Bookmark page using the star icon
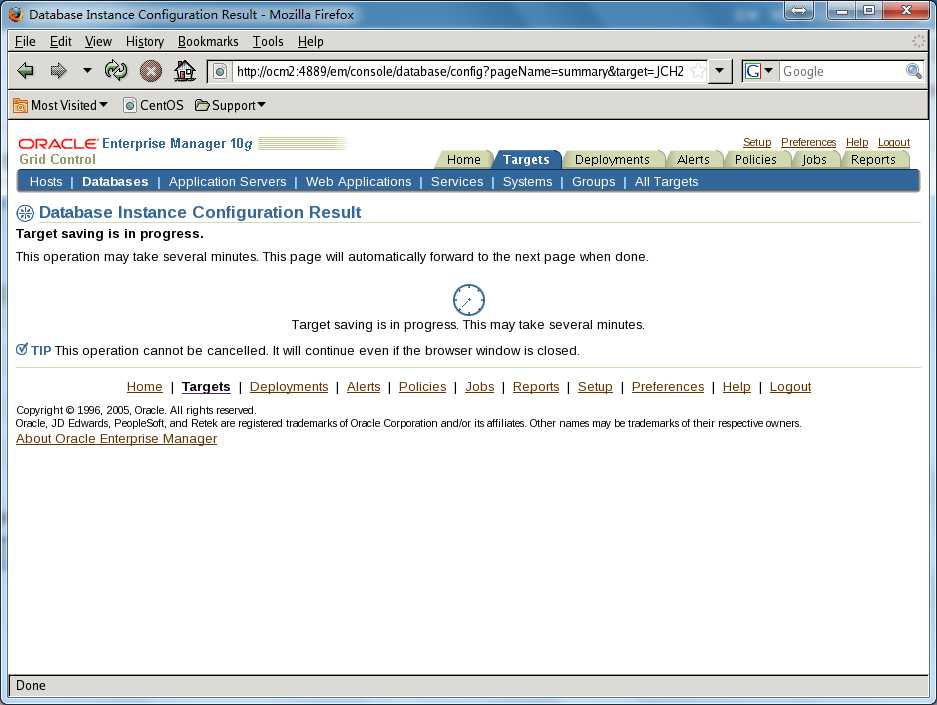 (697, 72)
